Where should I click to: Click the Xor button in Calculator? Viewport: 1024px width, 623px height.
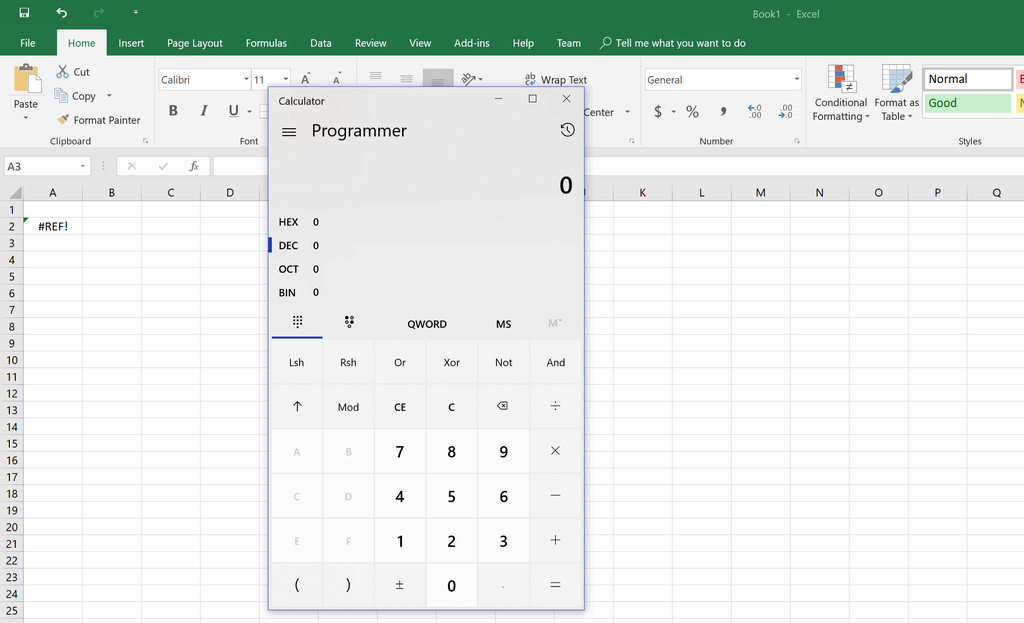[451, 362]
